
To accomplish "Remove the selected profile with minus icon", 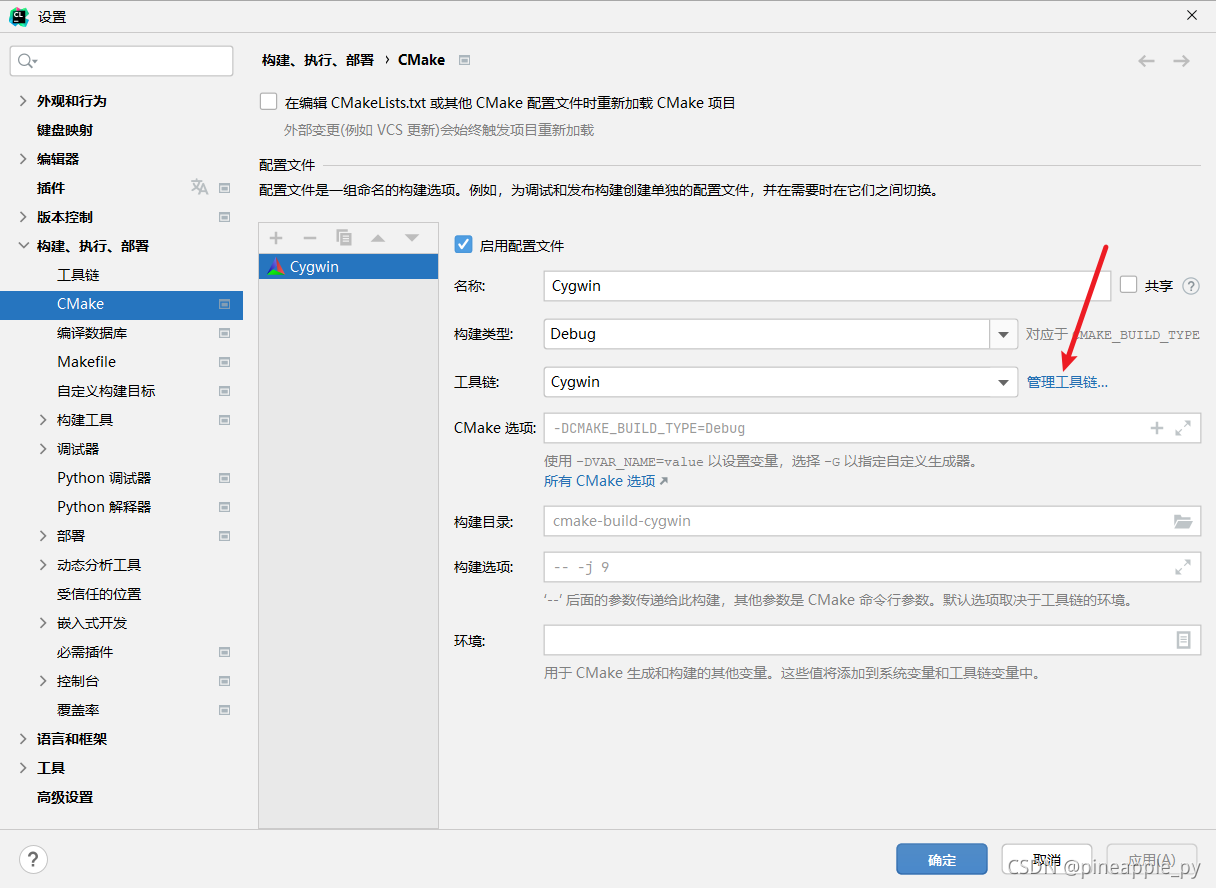I will click(310, 238).
